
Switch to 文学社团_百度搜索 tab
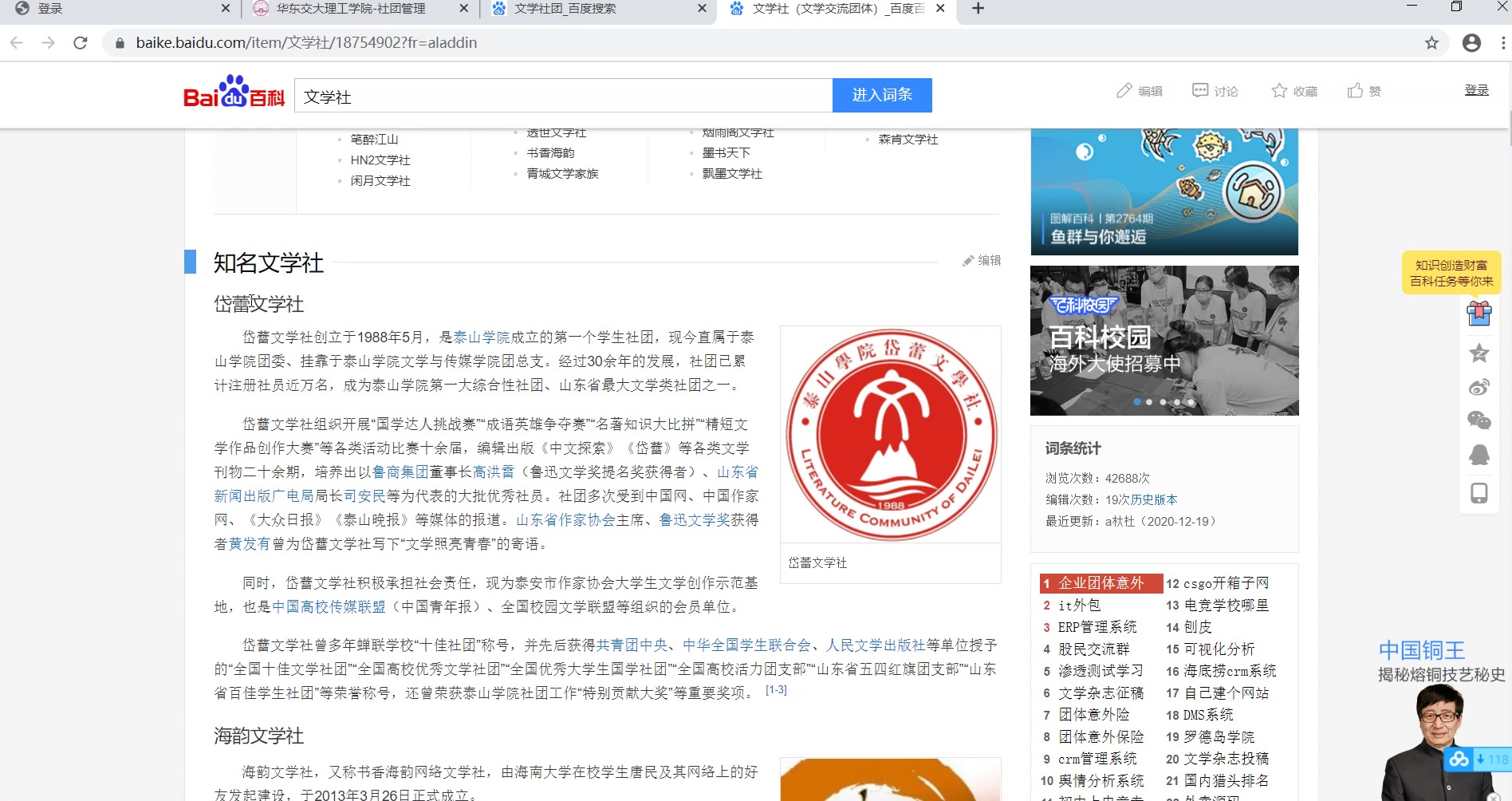point(565,9)
